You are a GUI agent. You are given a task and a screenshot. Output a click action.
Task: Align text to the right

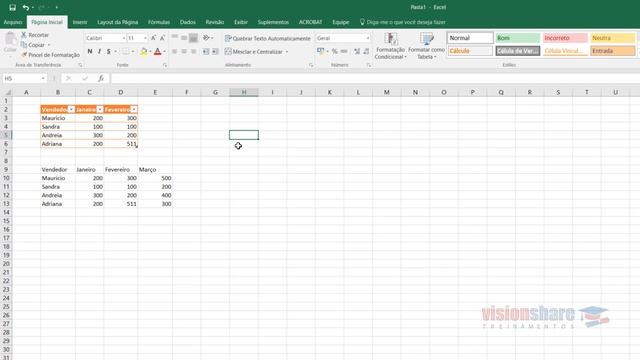click(x=193, y=51)
